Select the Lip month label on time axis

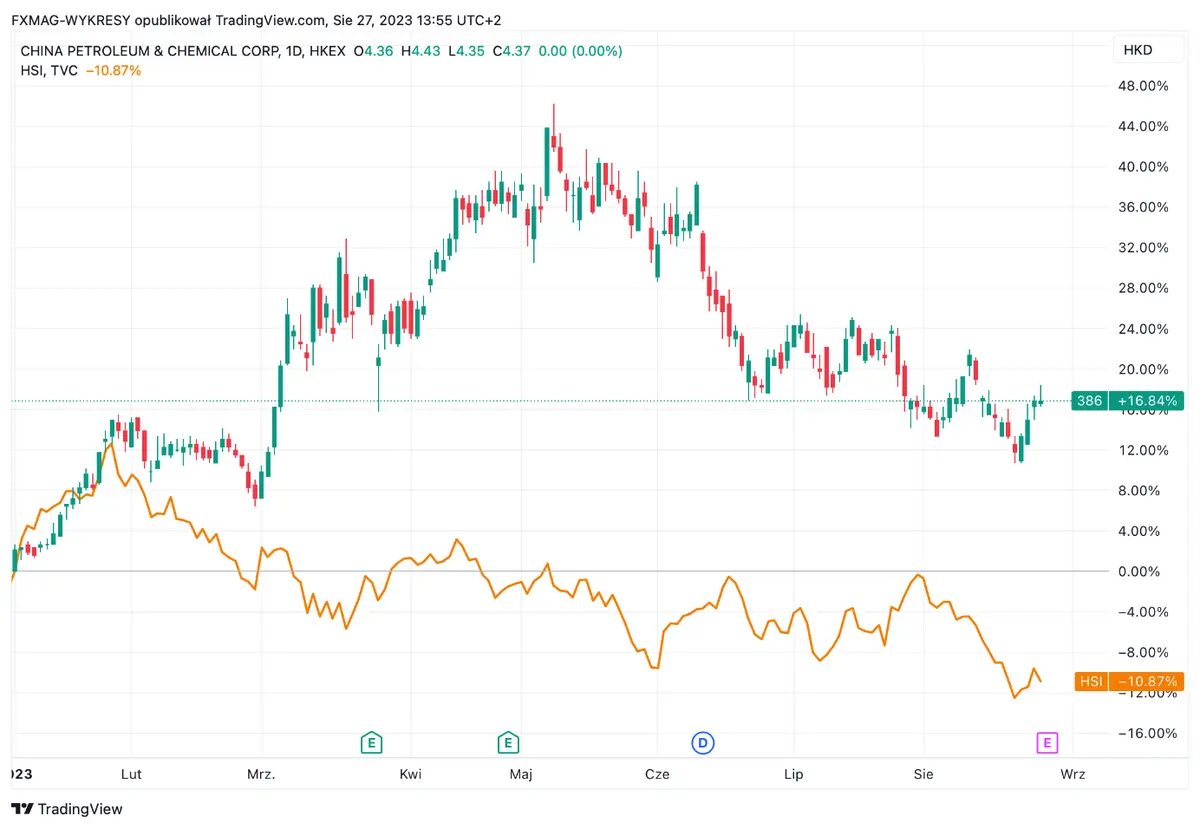793,774
